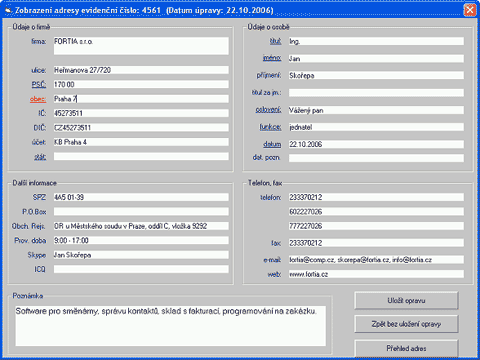The image size is (480, 360).
Task: Click the Obch. Rejs. label text
Action: pyautogui.click(x=29, y=226)
